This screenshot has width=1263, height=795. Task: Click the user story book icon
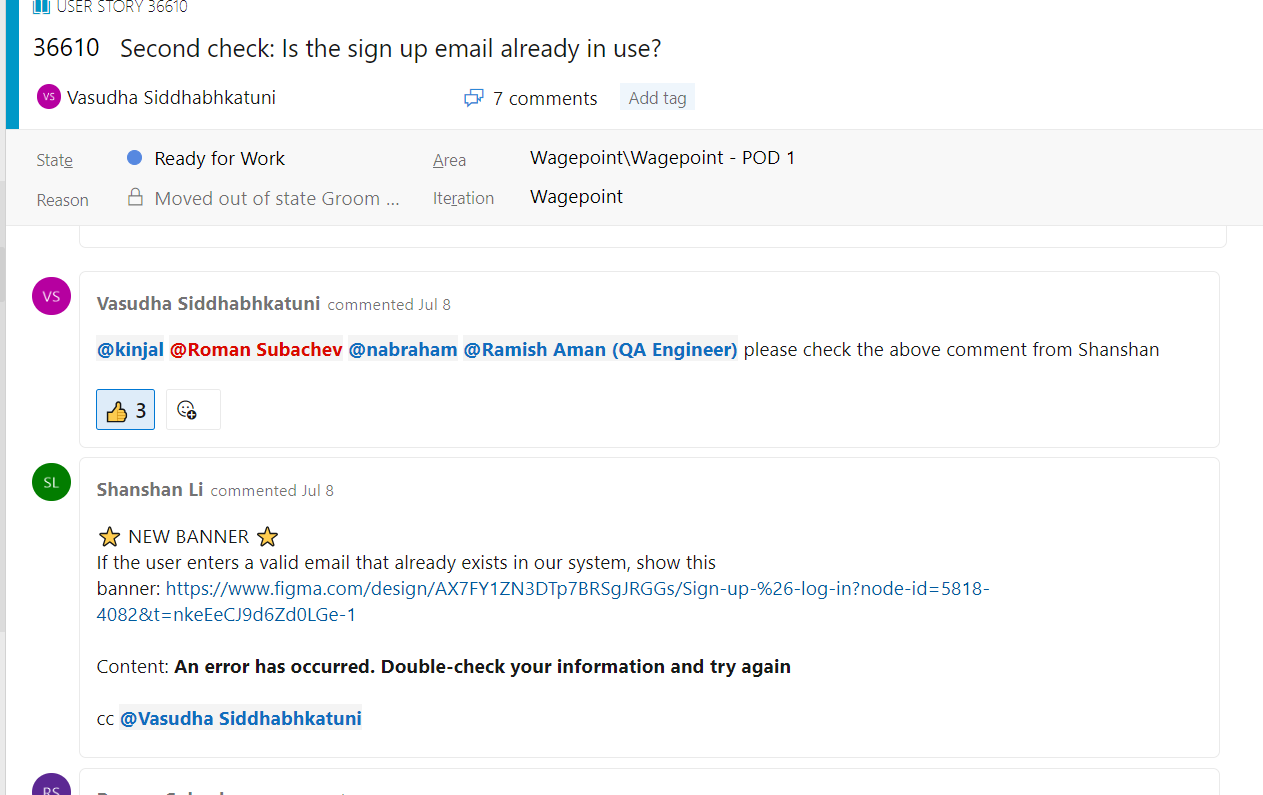click(x=41, y=6)
